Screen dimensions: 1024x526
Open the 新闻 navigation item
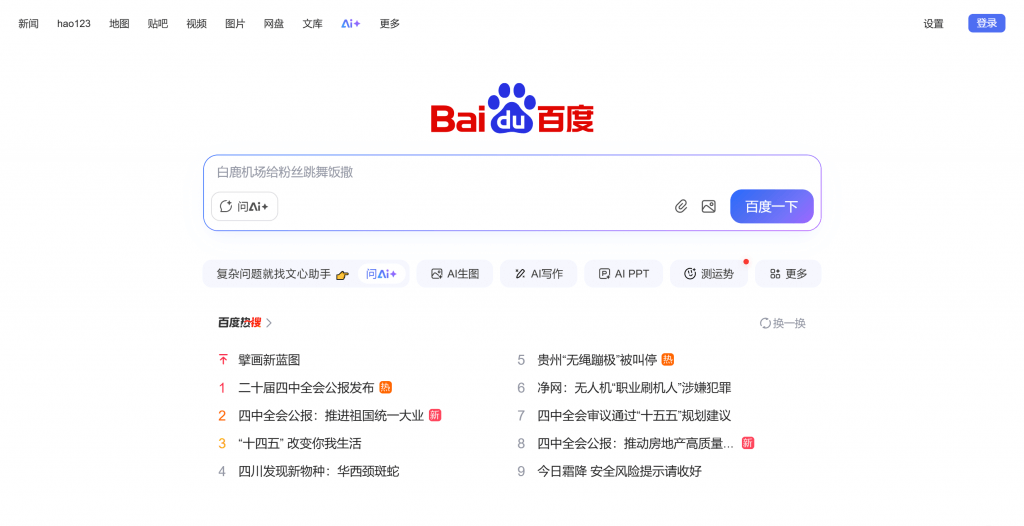(28, 23)
